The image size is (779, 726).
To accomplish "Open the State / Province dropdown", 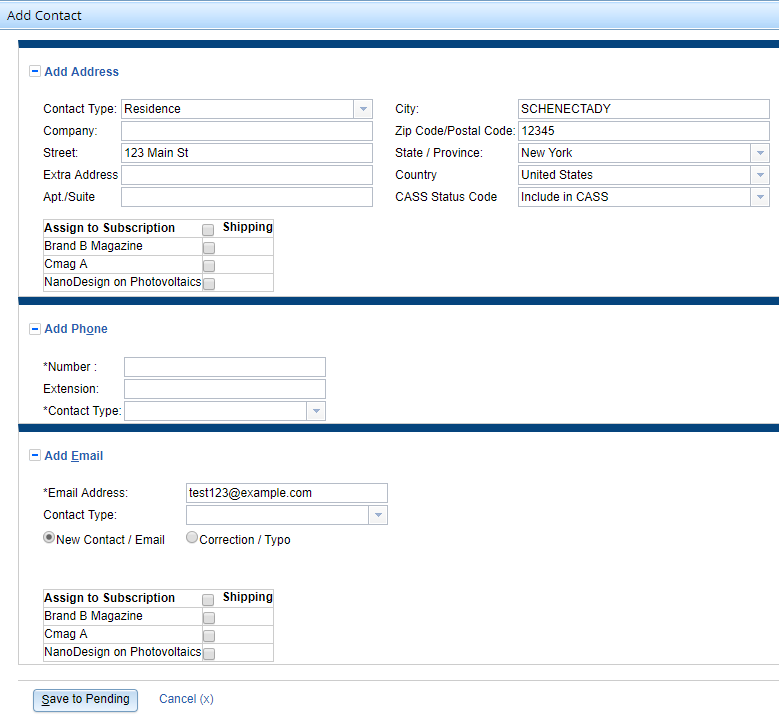I will tap(760, 153).
